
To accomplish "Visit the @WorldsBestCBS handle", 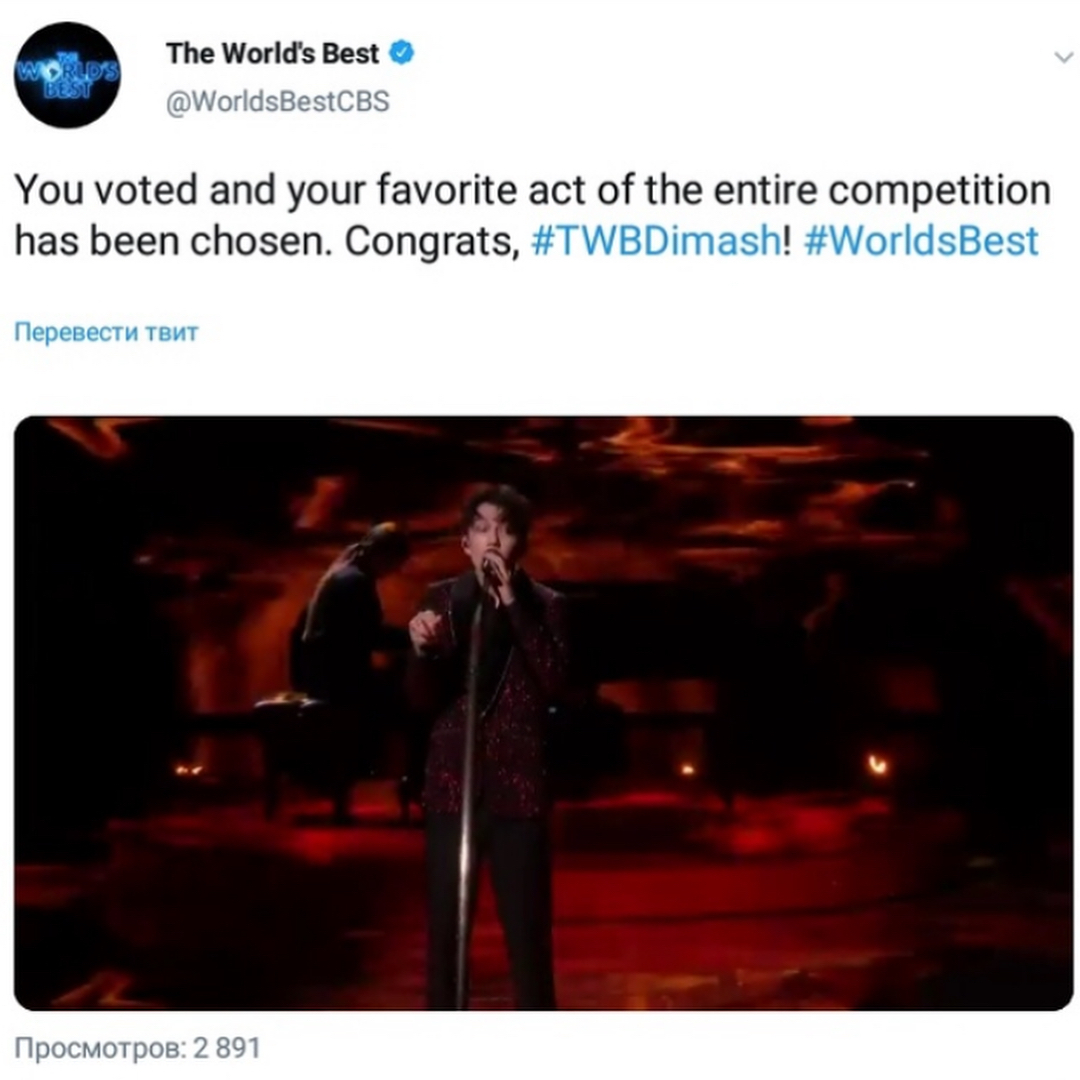I will pos(278,101).
